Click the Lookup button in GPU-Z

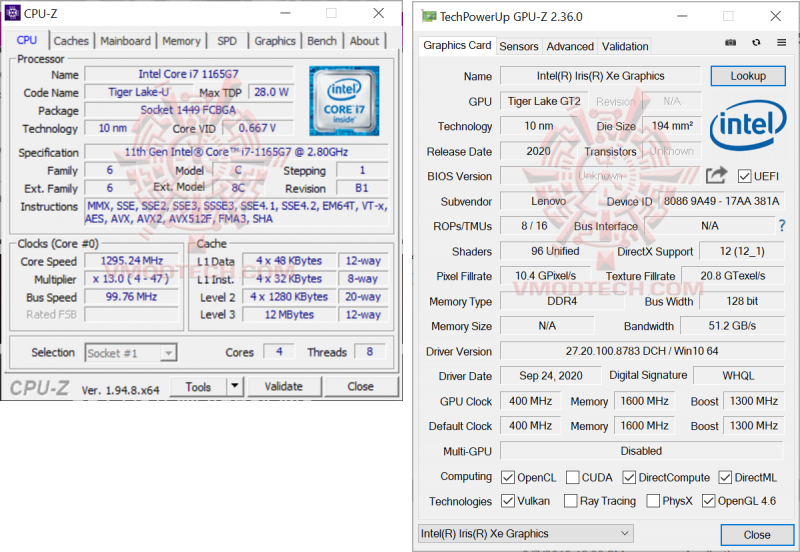pos(748,76)
